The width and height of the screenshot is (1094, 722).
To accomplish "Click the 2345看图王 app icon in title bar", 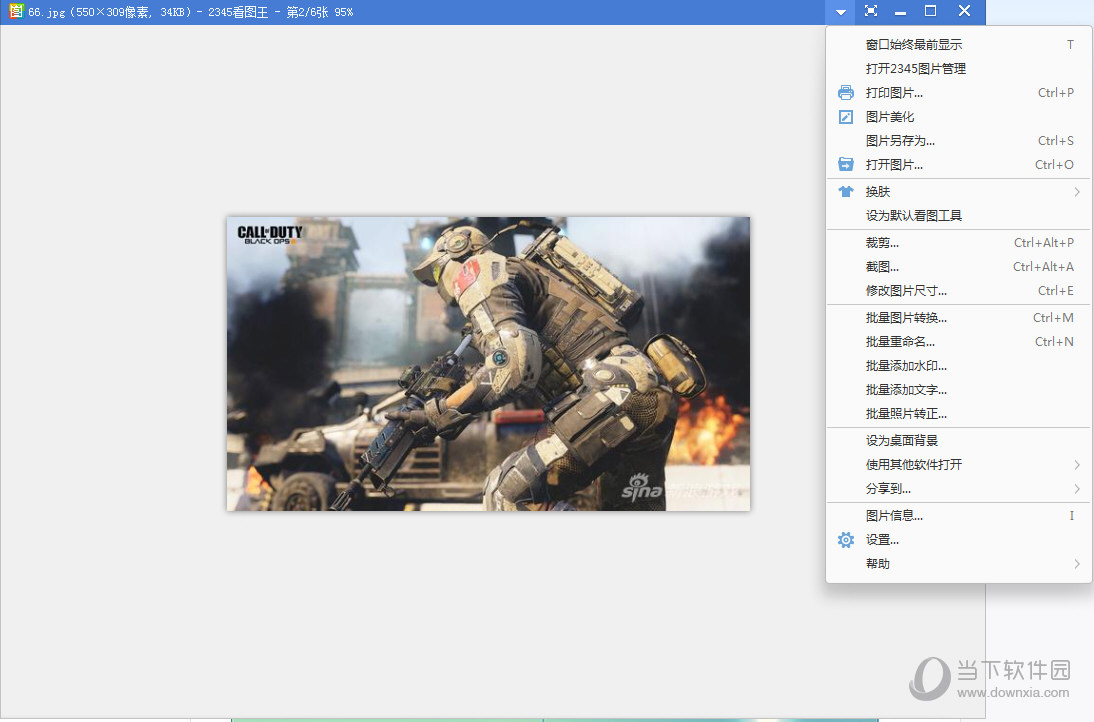I will (x=15, y=10).
